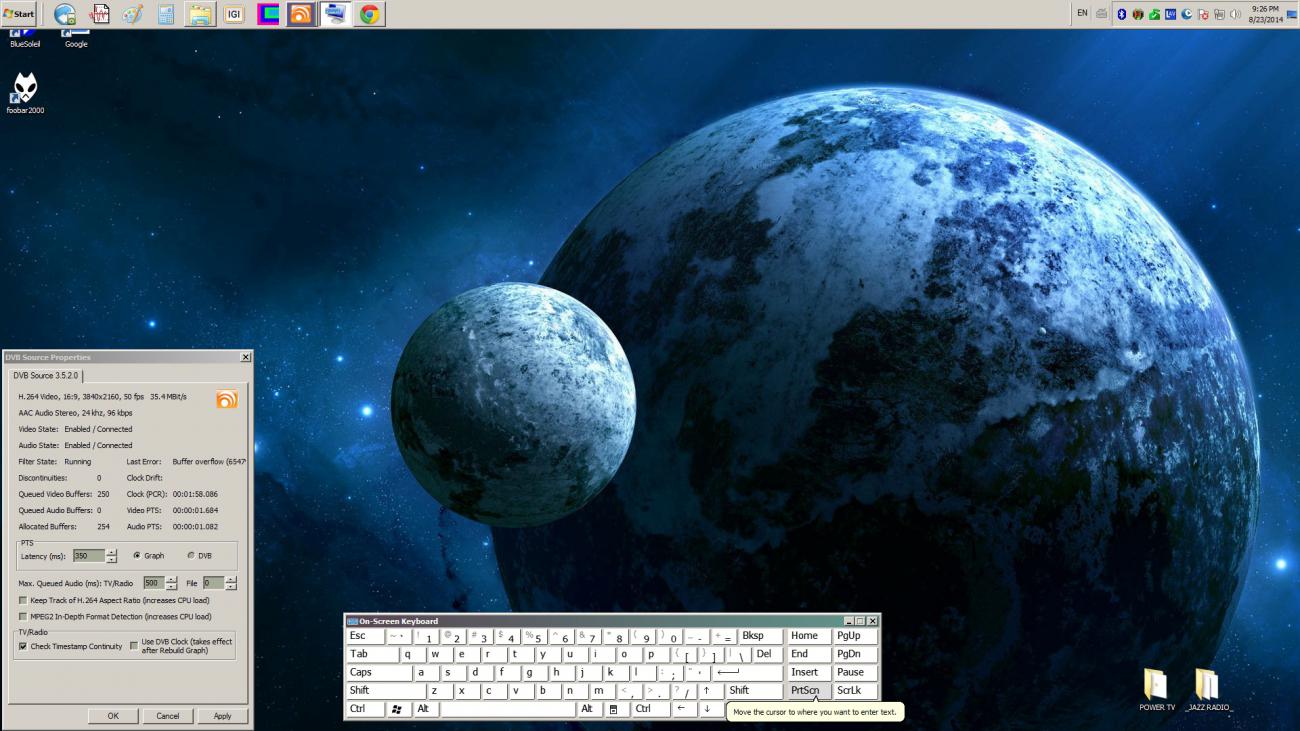
Task: Click Apply in DVB Source Properties
Action: coord(222,716)
